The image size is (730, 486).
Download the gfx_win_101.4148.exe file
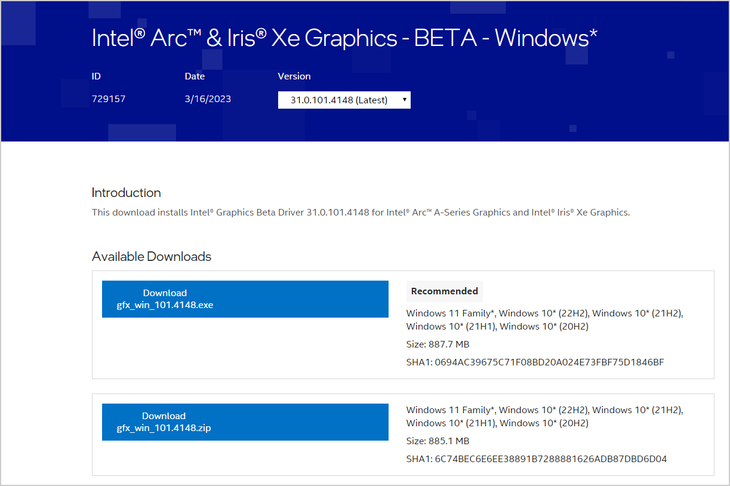click(x=245, y=299)
